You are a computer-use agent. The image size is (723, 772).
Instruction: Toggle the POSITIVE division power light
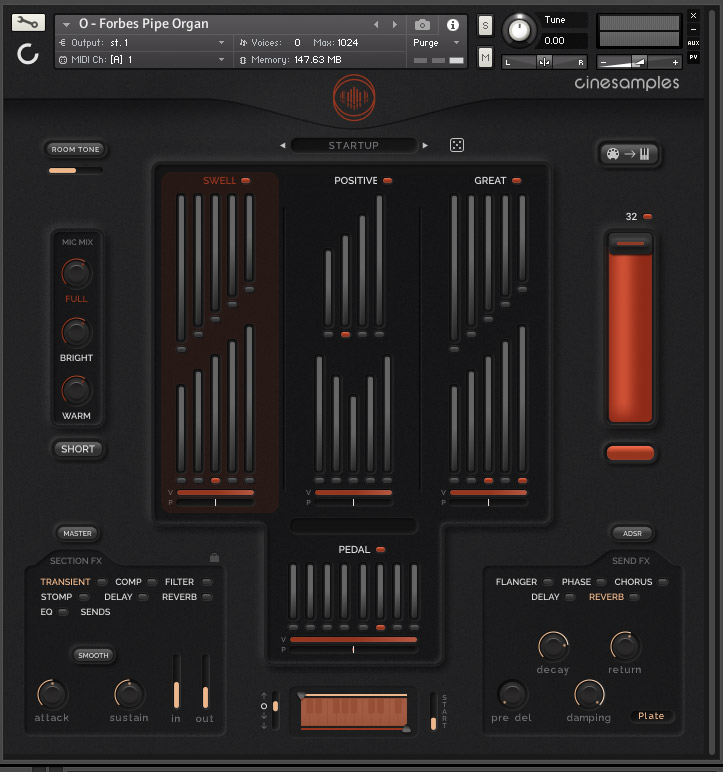point(388,181)
